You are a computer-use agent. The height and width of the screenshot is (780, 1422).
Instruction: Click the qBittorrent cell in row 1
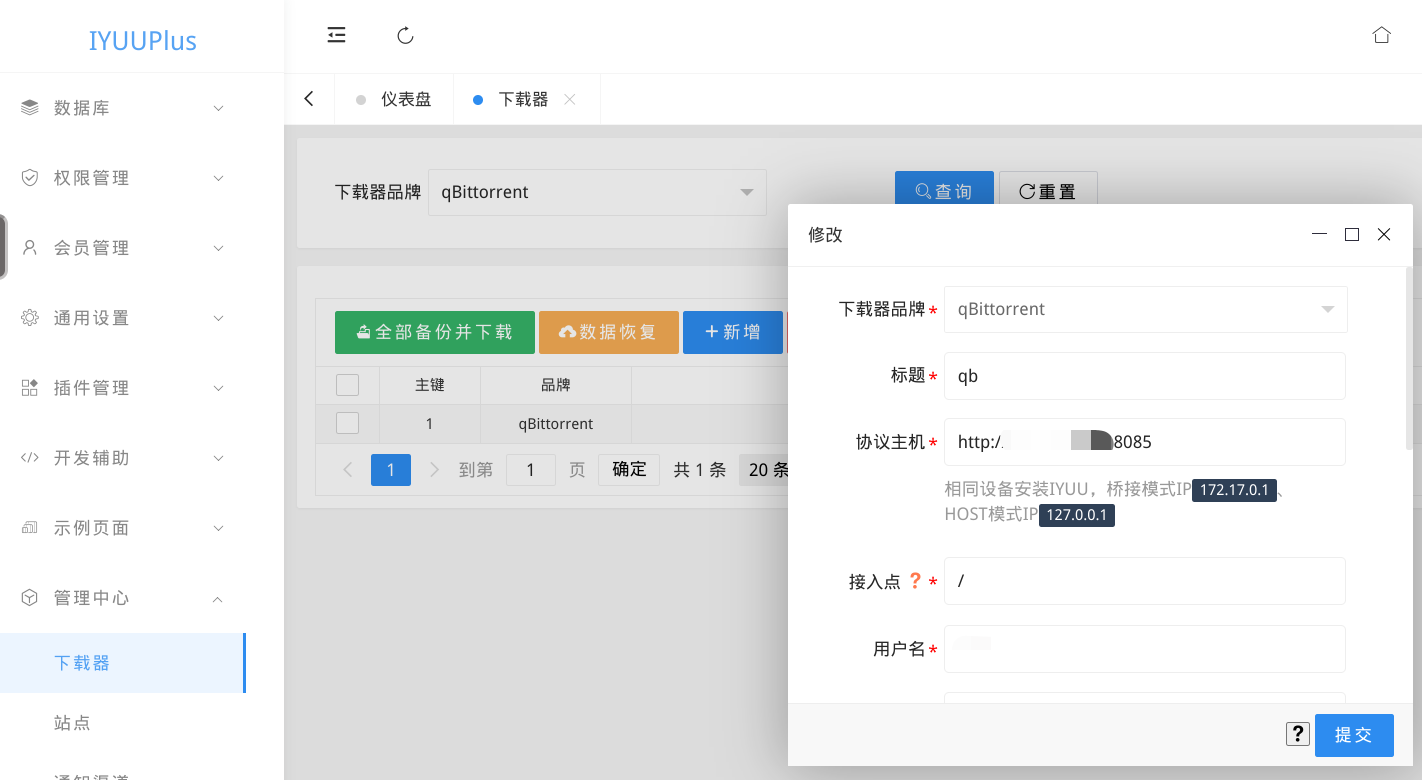[556, 424]
